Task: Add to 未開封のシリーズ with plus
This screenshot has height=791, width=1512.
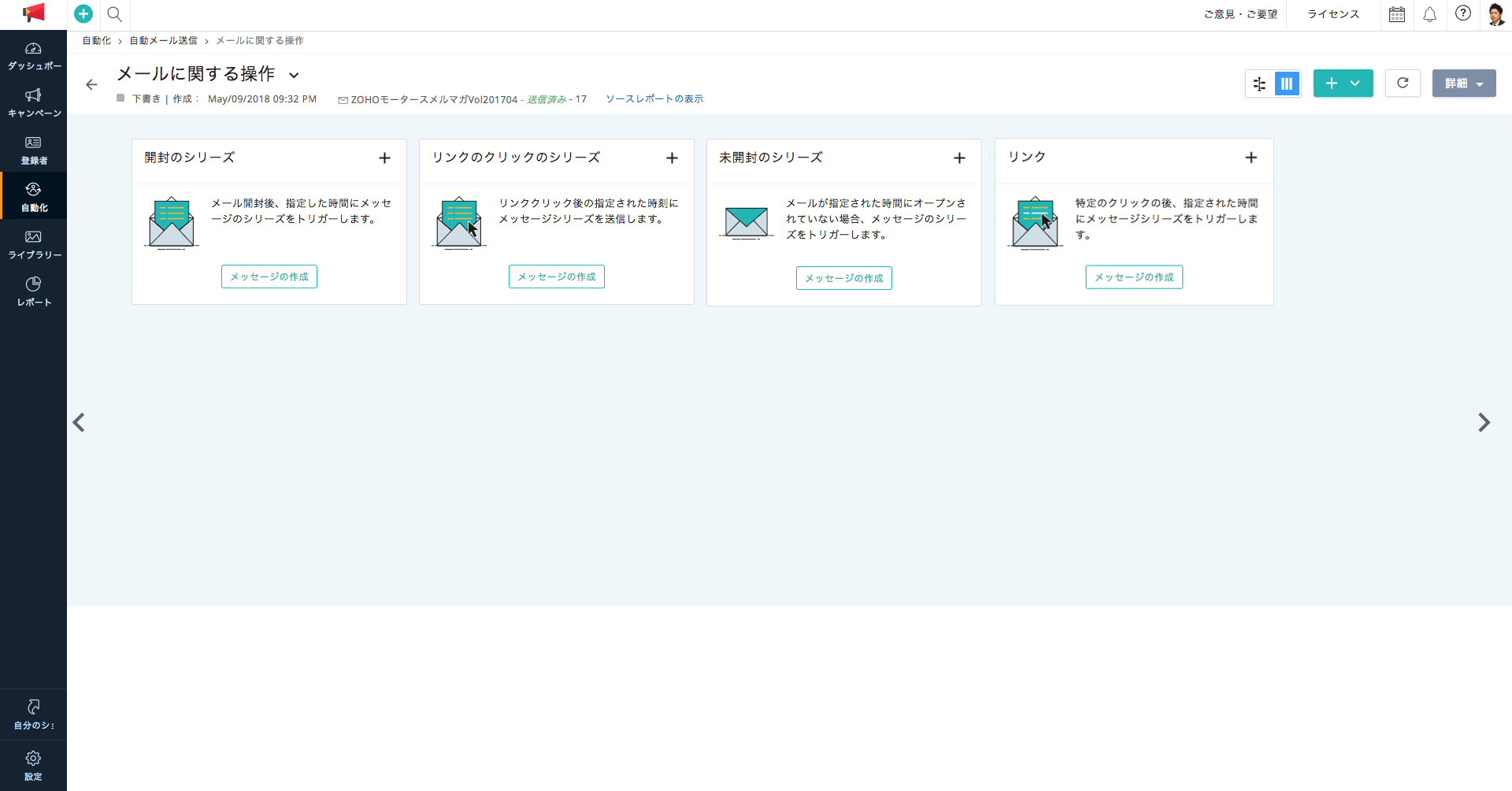Action: point(958,158)
